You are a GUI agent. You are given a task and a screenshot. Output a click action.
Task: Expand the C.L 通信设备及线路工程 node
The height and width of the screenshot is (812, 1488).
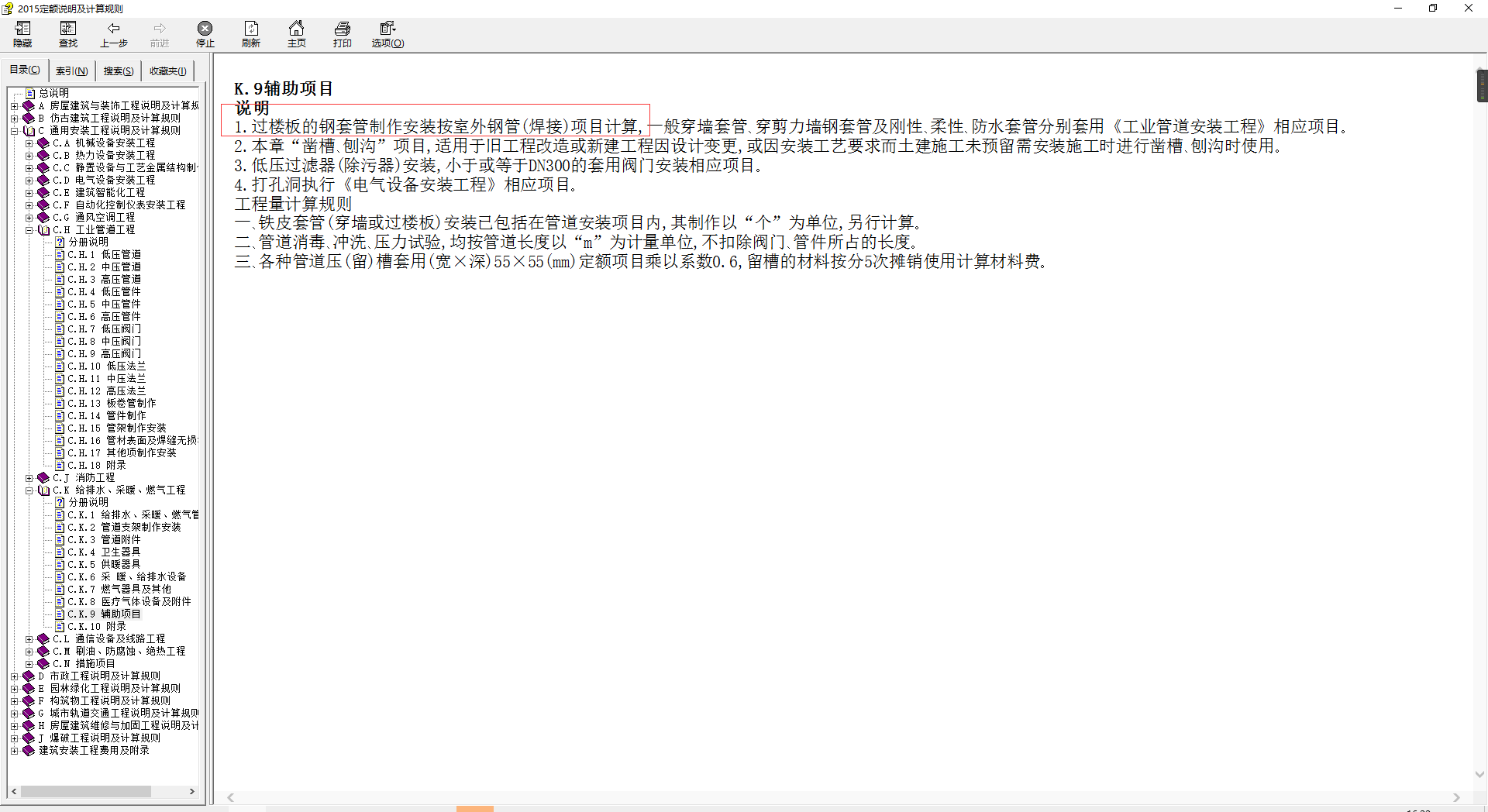coord(29,639)
